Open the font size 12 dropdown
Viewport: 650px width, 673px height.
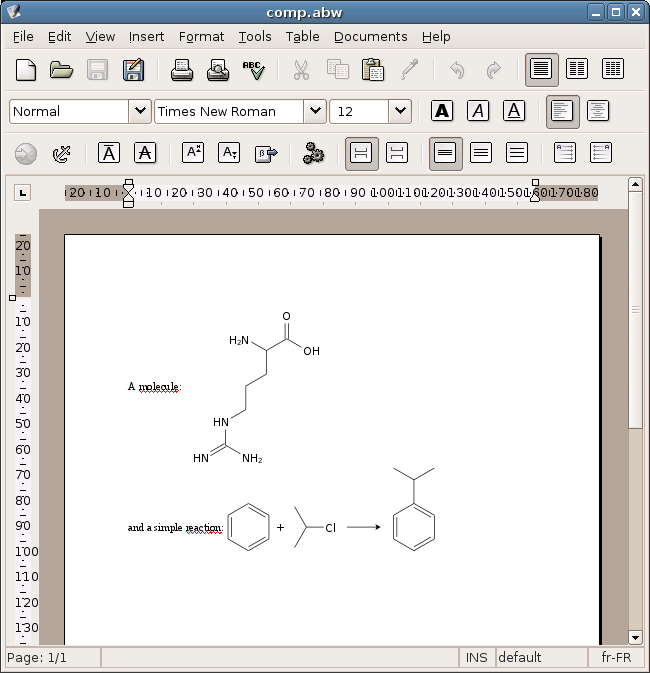click(x=400, y=111)
